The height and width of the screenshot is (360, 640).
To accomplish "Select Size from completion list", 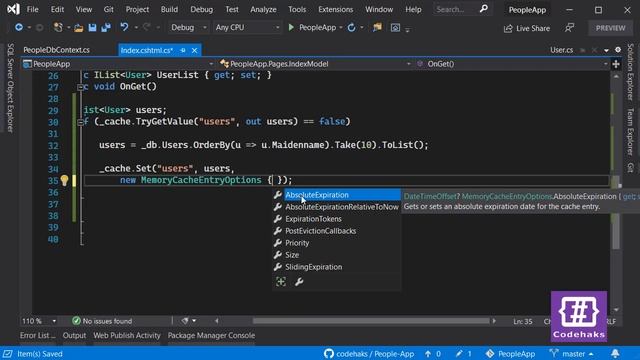I will [292, 255].
